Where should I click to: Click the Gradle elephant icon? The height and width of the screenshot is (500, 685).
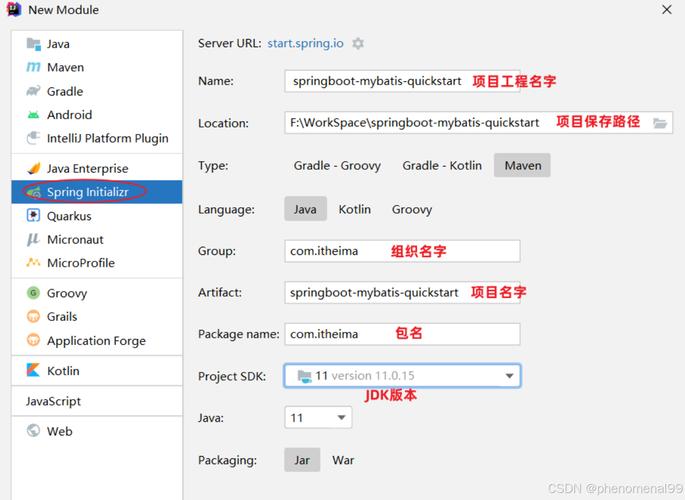(x=34, y=91)
